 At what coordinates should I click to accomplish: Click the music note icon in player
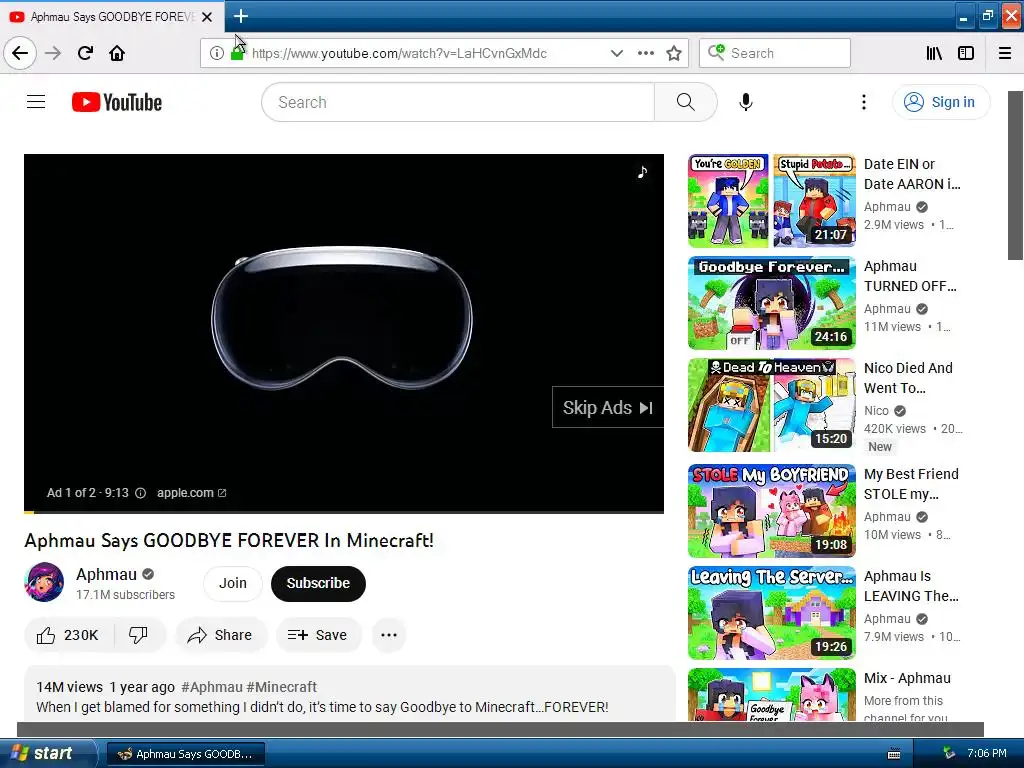tap(643, 172)
